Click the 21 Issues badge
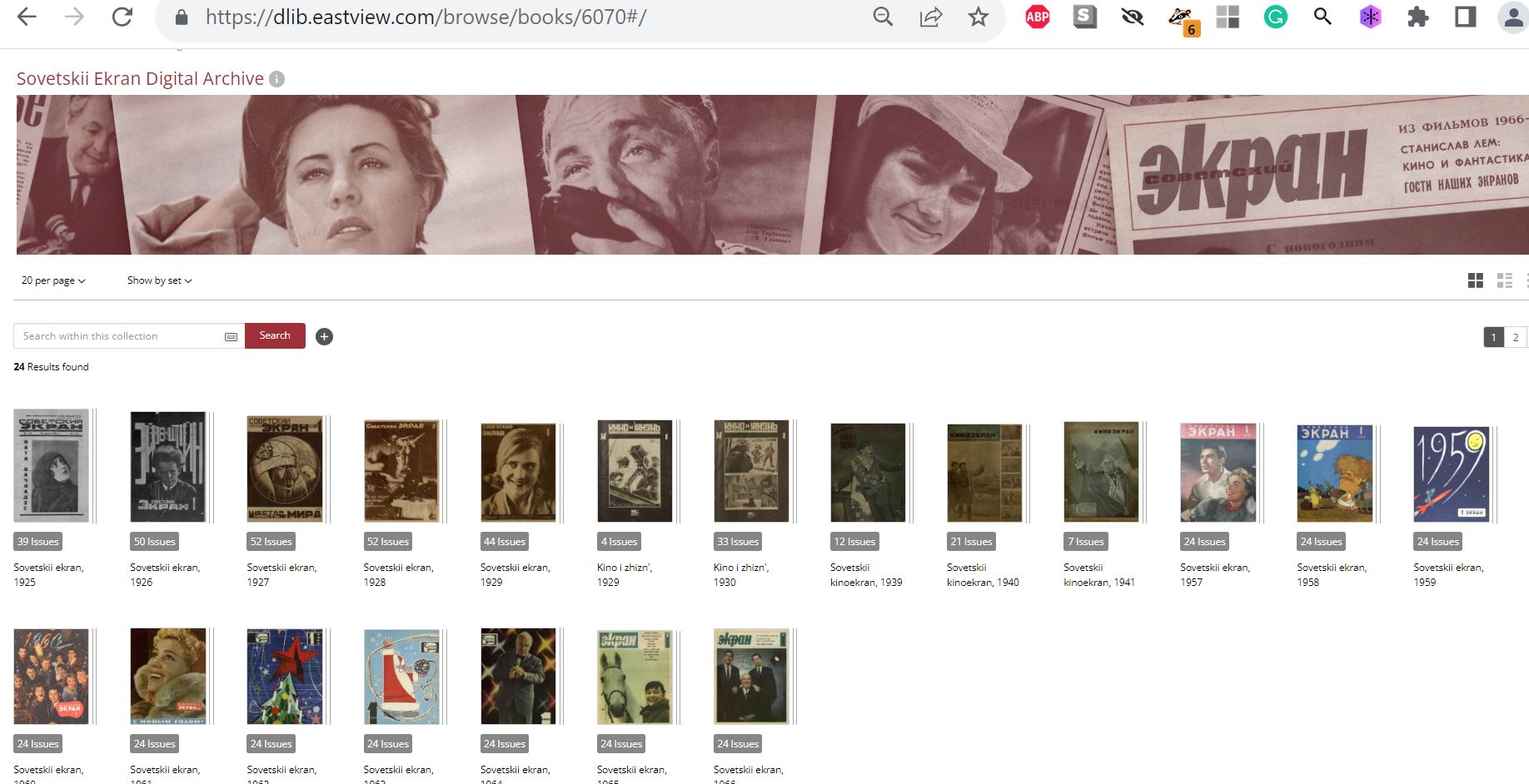 click(971, 542)
